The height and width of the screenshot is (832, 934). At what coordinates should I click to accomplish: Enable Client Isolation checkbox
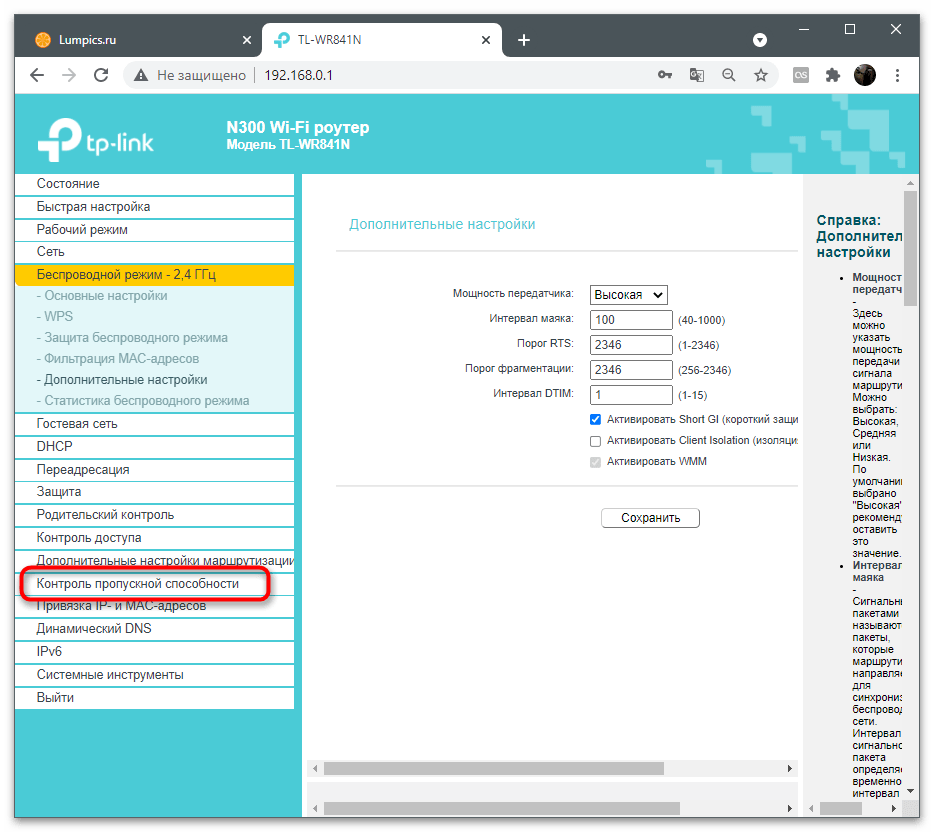(x=595, y=441)
